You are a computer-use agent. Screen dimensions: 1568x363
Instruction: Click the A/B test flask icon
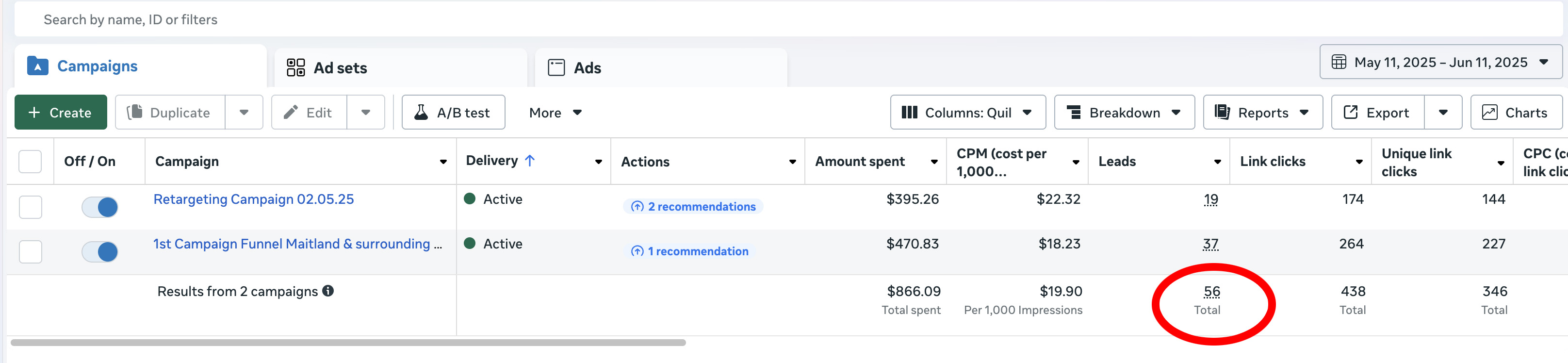[x=421, y=113]
